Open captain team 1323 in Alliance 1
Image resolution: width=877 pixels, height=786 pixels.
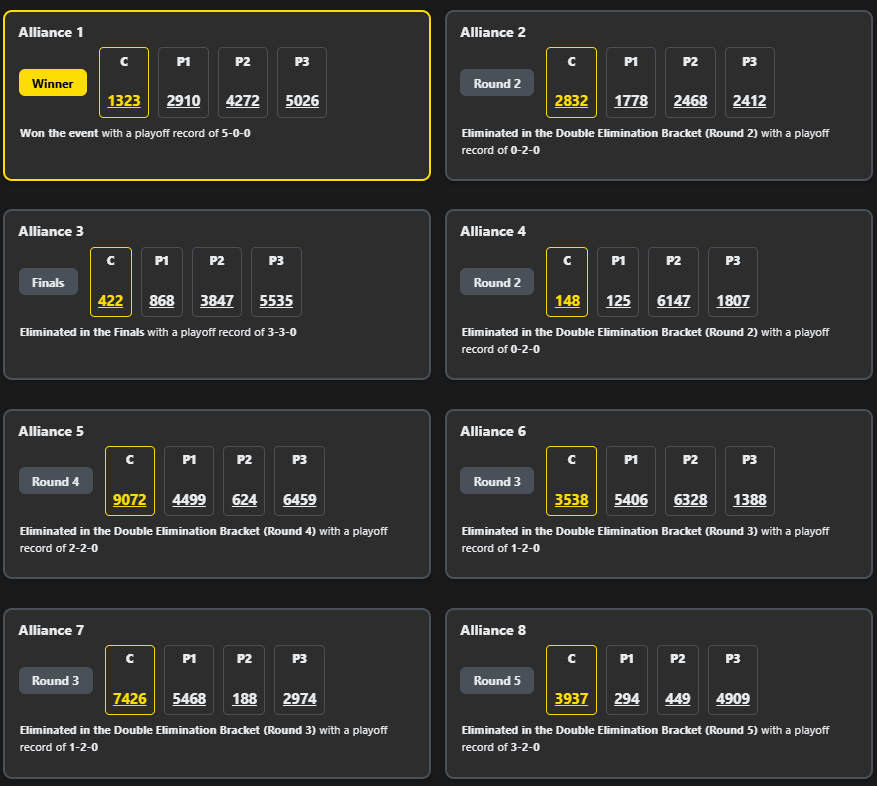click(x=124, y=101)
